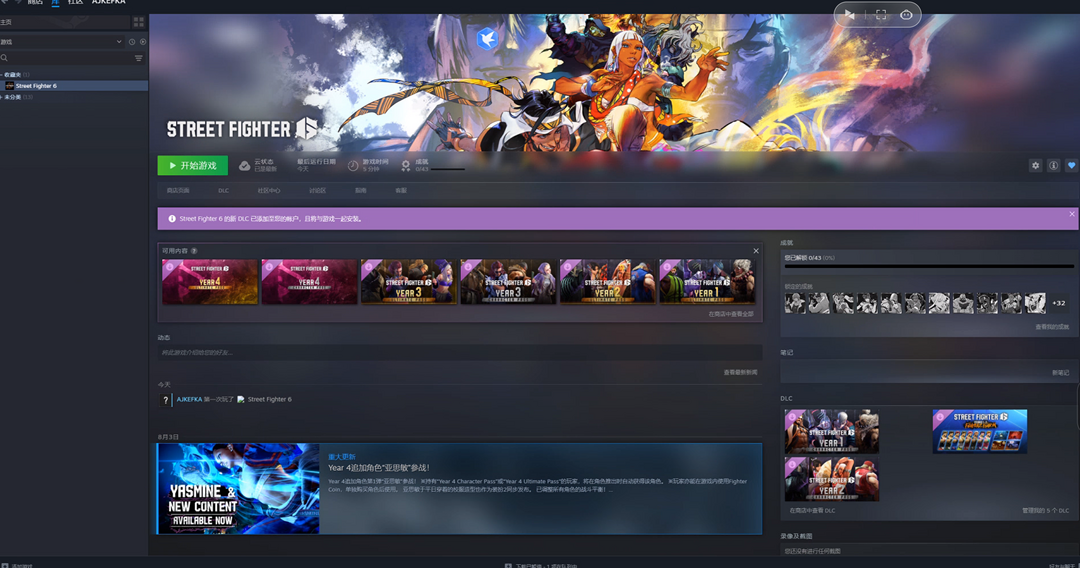This screenshot has height=568, width=1080.
Task: Click the header achievements progress bar
Action: (448, 169)
